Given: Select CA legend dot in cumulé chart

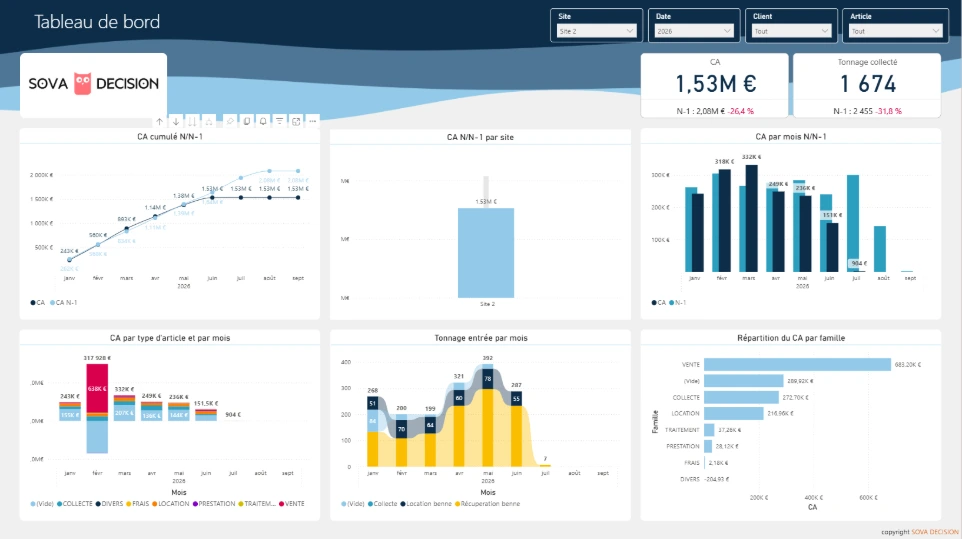Looking at the screenshot, I should click(x=33, y=303).
